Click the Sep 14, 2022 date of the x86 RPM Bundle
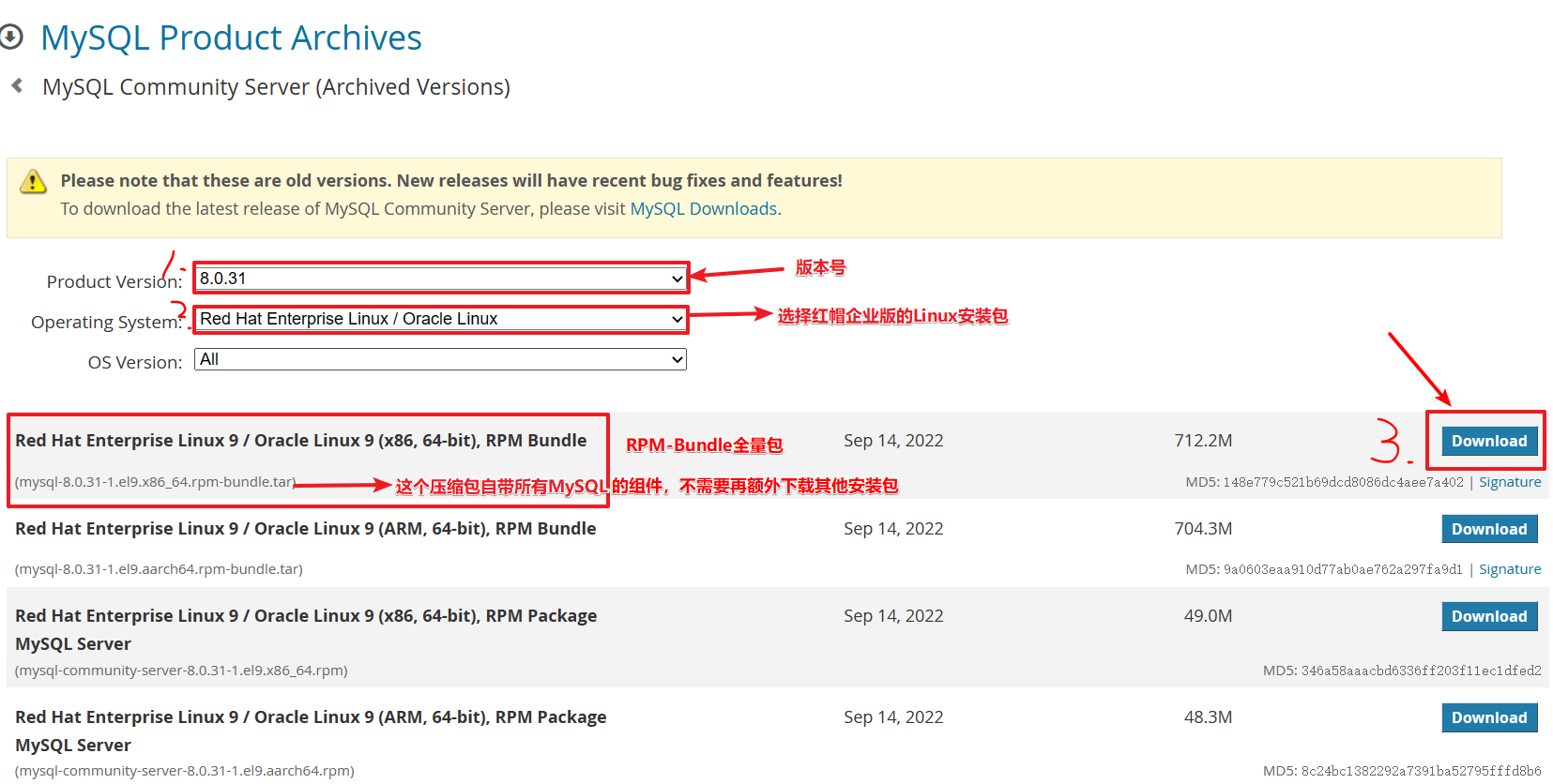The image size is (1553, 784). pos(893,441)
